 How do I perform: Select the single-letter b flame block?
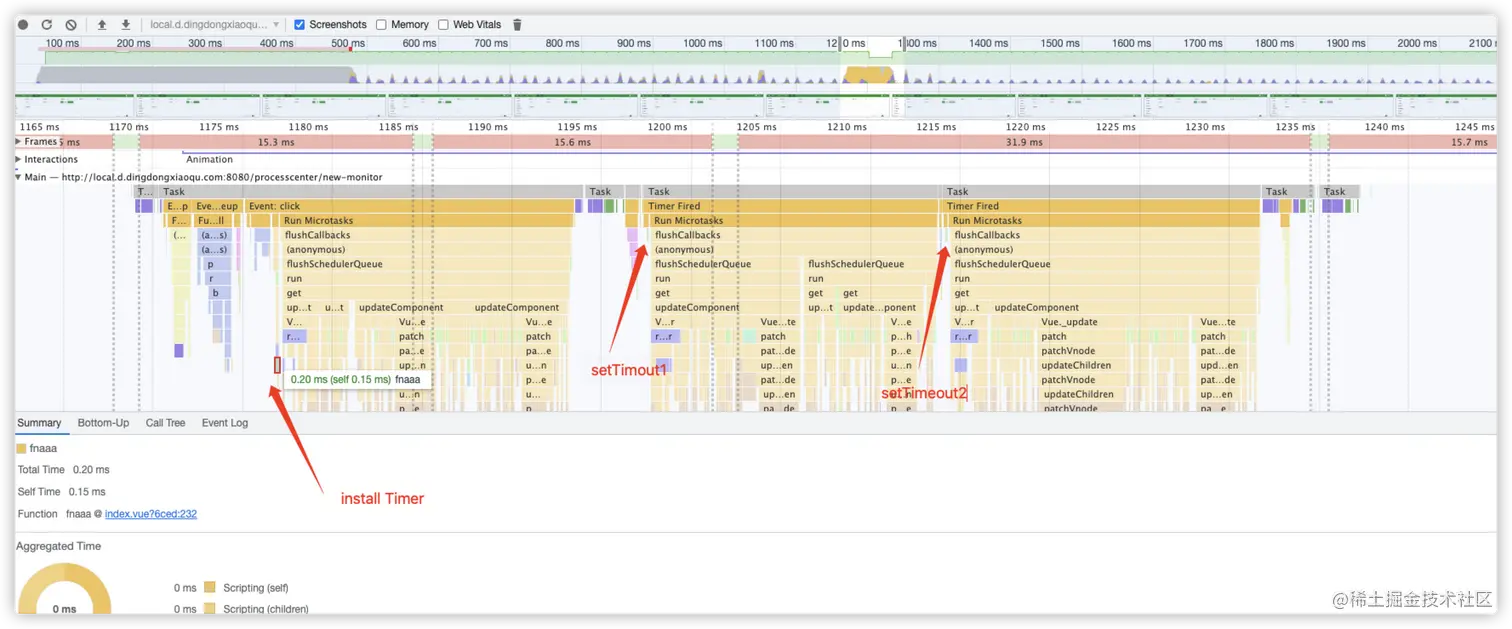(x=220, y=293)
